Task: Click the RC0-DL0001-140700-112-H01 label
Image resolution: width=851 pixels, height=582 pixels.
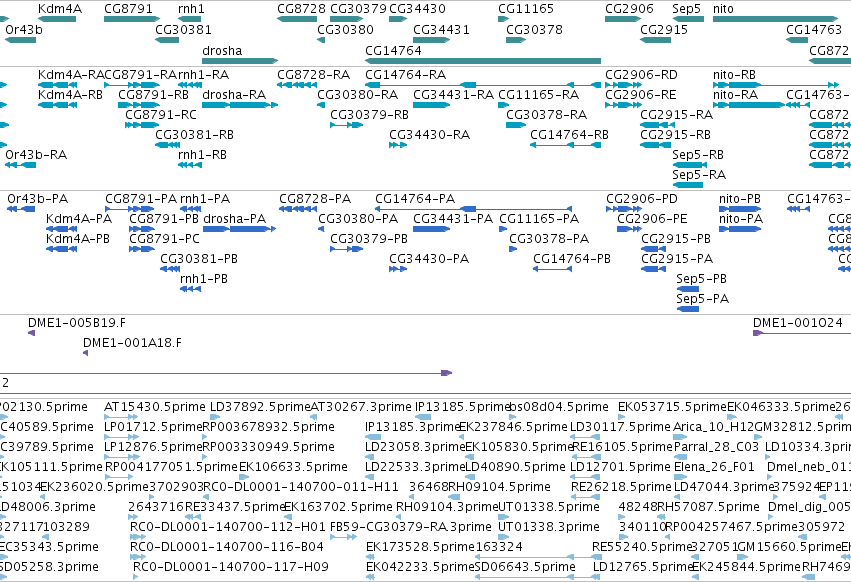Action: click(x=228, y=527)
